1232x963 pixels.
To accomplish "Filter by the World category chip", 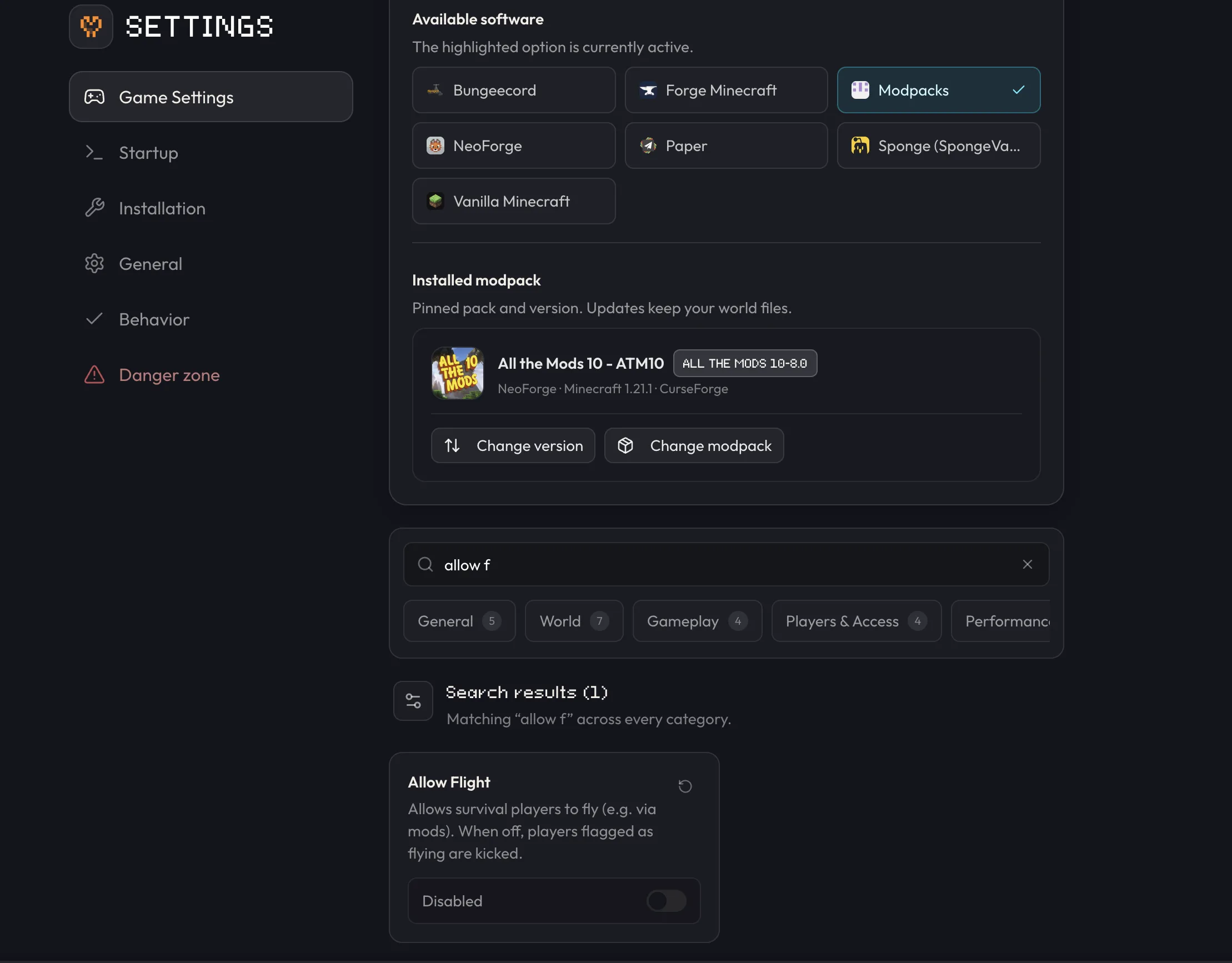I will pyautogui.click(x=574, y=621).
